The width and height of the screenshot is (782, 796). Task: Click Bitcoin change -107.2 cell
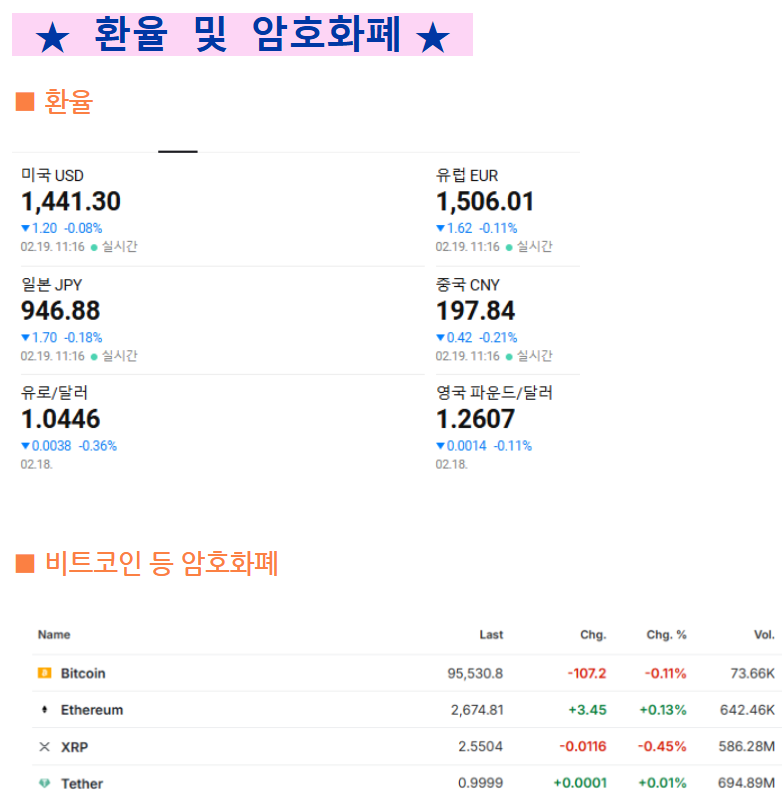[x=587, y=673]
